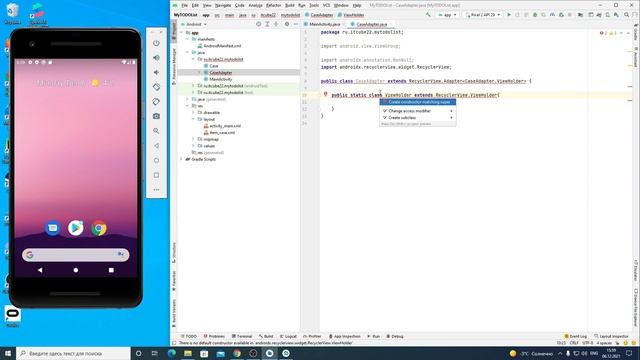Activate the emulator zoom magnifier
The height and width of the screenshot is (360, 640).
(156, 131)
